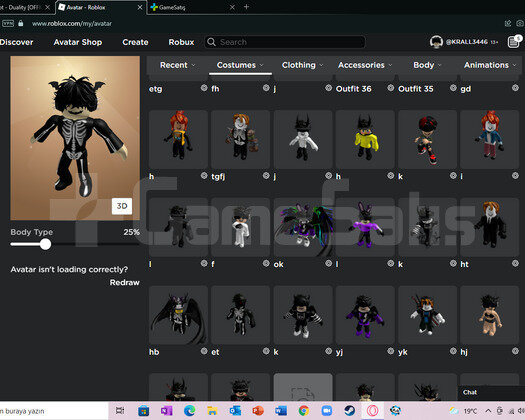The image size is (525, 420).
Task: Click the site lock icon in address bar
Action: (x=21, y=23)
